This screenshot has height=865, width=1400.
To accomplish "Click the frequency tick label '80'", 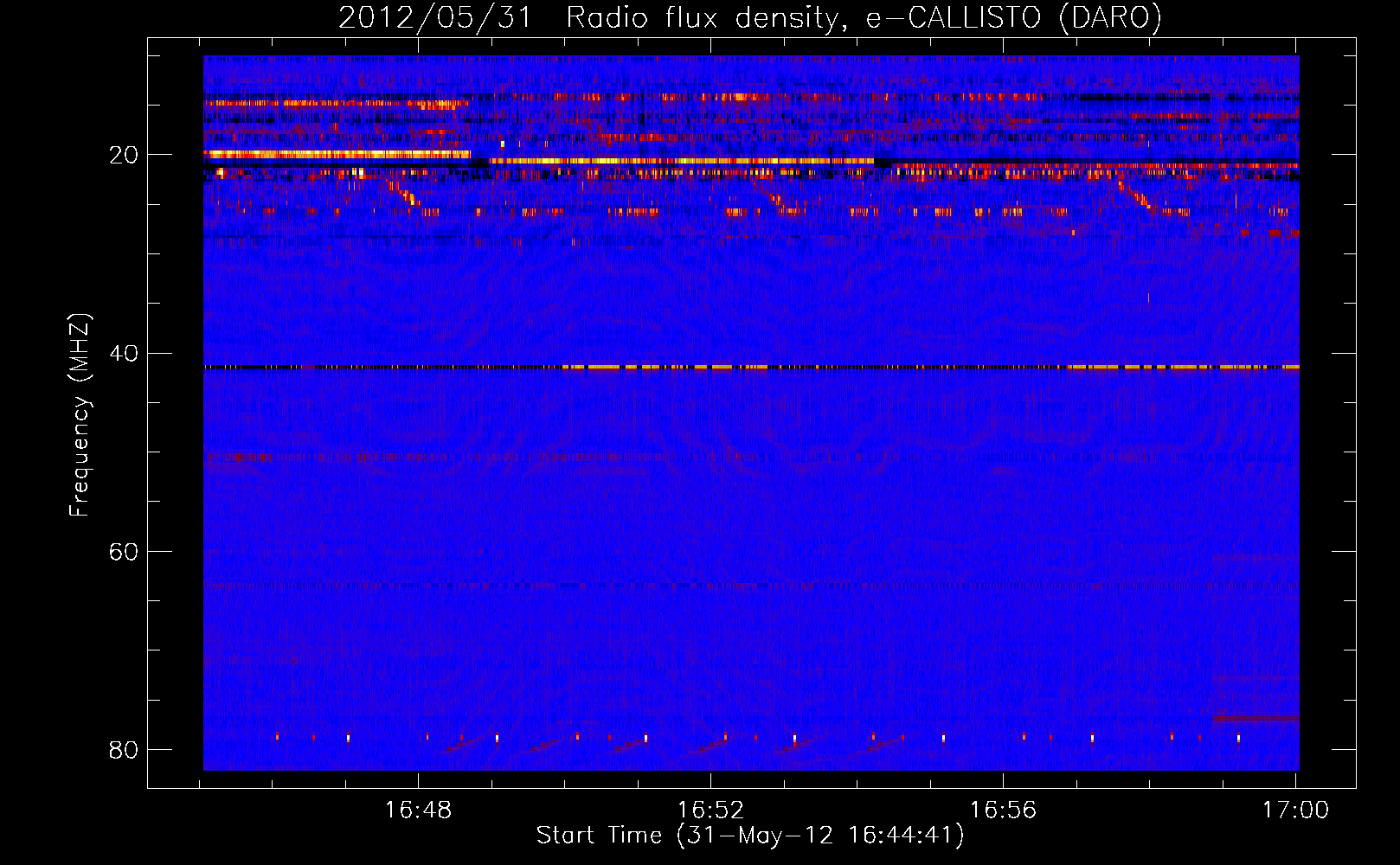I will pos(124,749).
